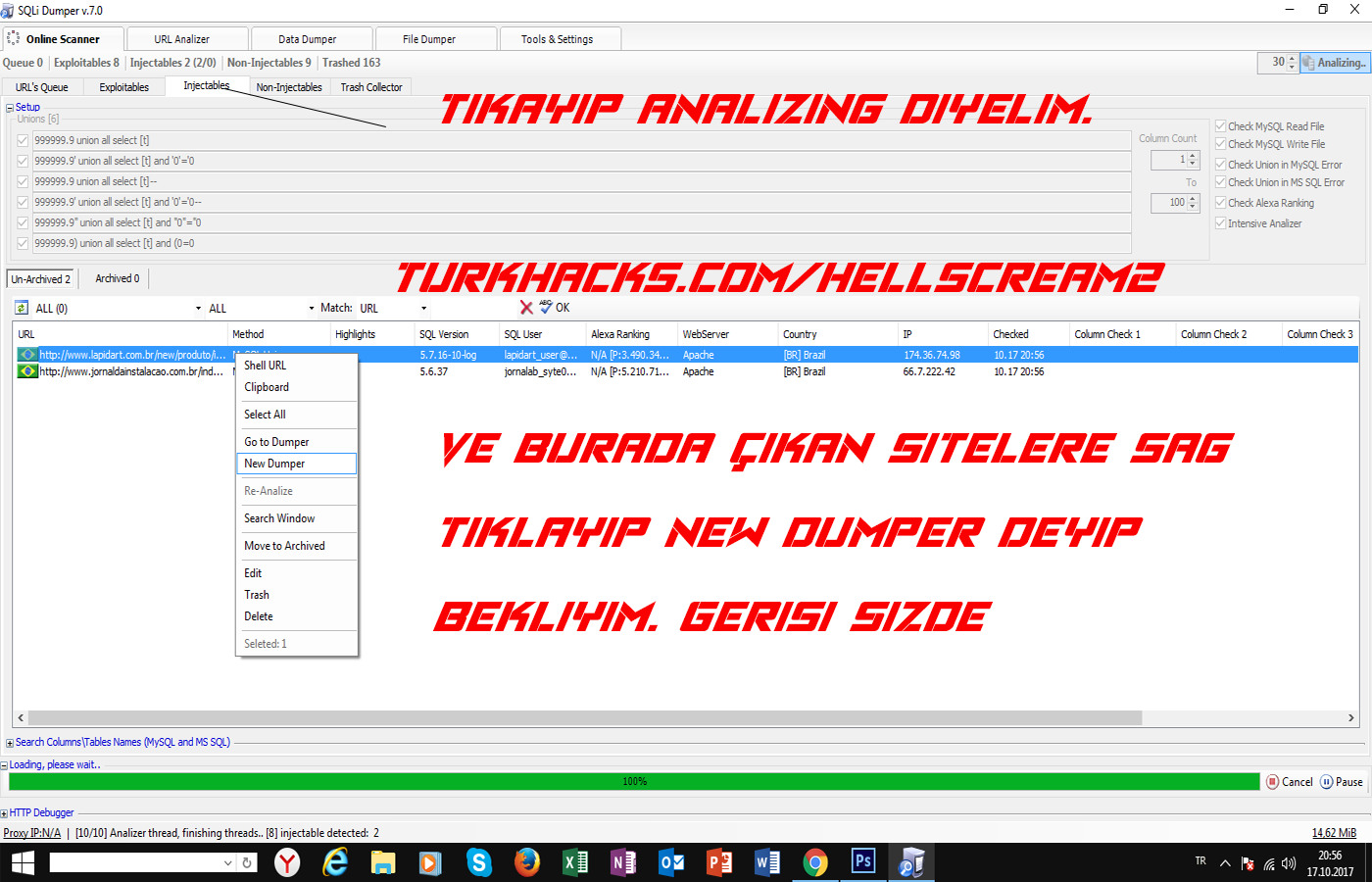The image size is (1372, 882).
Task: Expand the HTTP Debugger section
Action: coord(4,813)
